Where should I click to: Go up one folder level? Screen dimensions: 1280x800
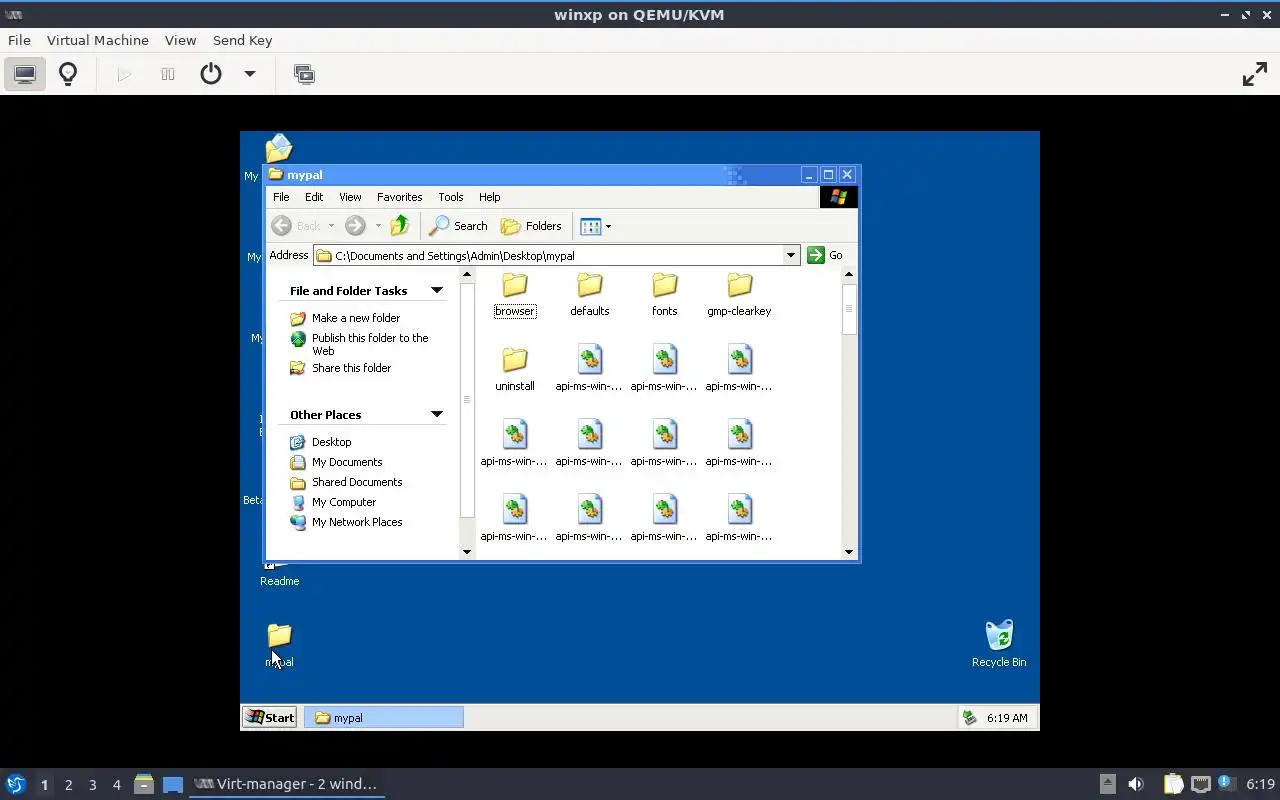[400, 226]
